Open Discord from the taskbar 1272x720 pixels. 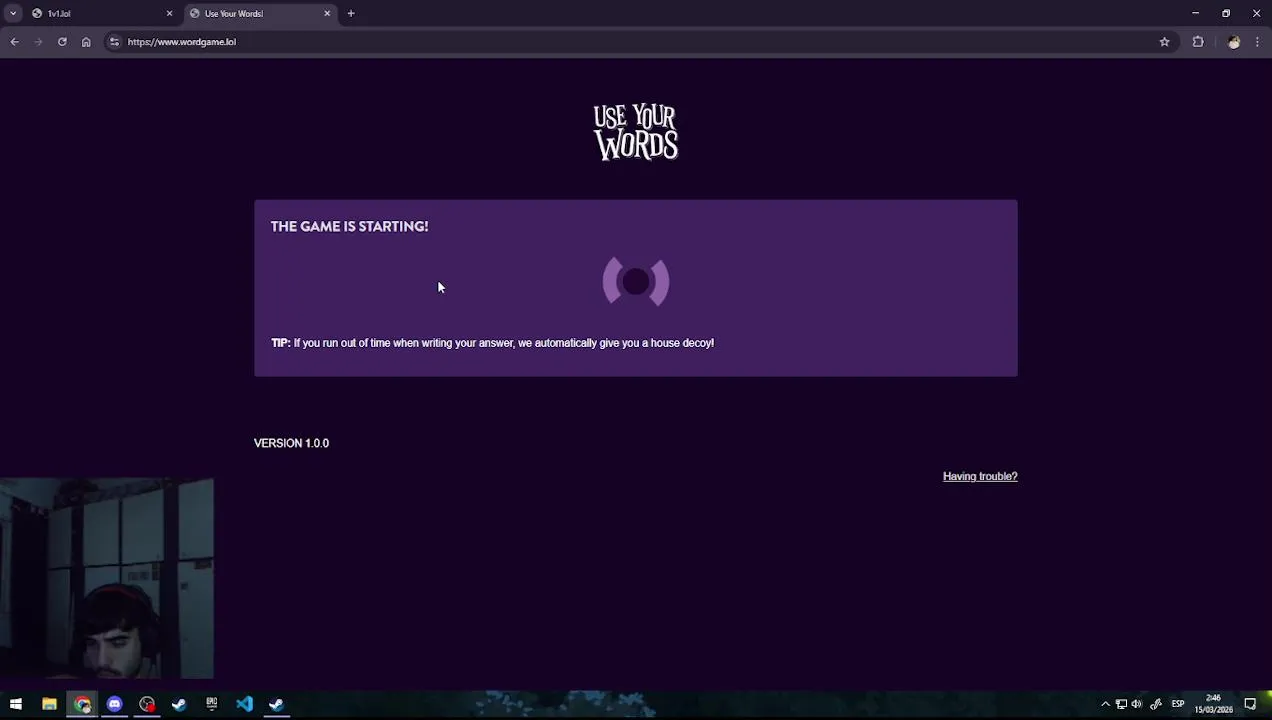pos(114,704)
